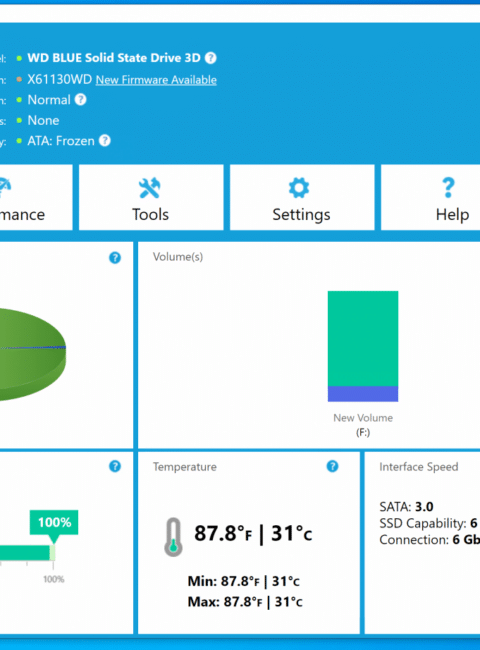Click the green free-space section of the F: volume bar
480x650 pixels.
[x=363, y=338]
